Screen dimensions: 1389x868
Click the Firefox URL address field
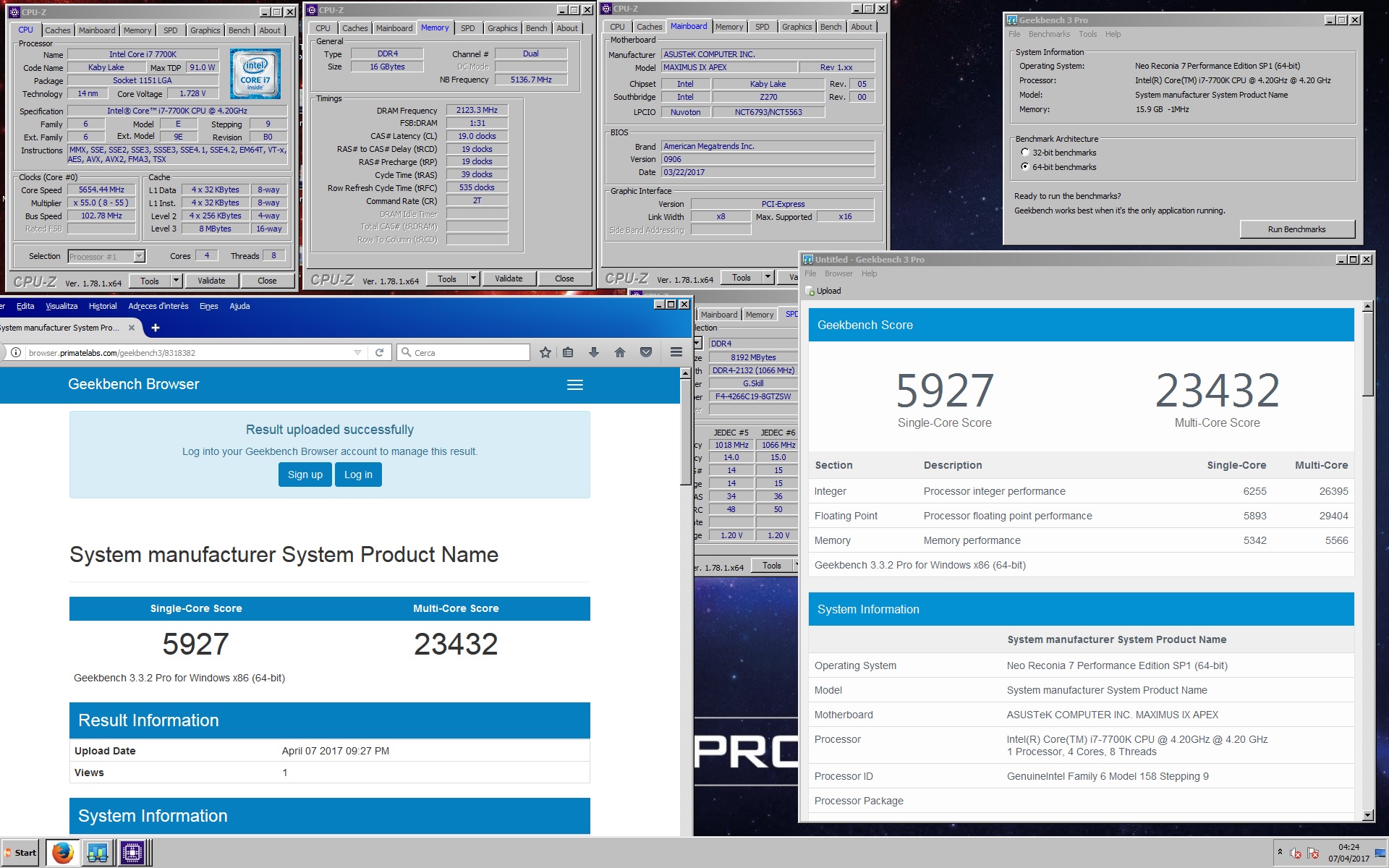coord(188,352)
